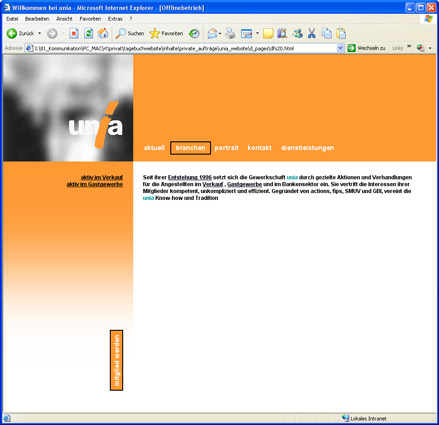Click the Paste clipboard icon

tap(341, 33)
